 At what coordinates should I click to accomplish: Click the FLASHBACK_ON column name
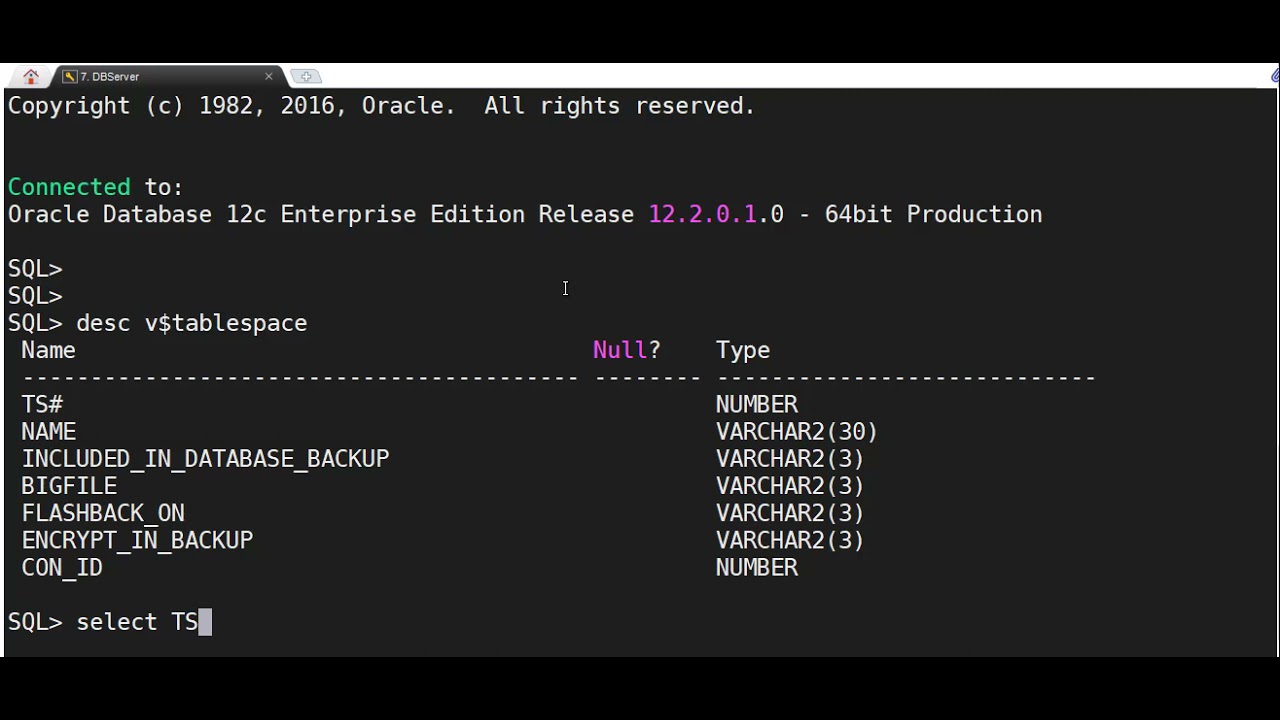click(x=103, y=513)
